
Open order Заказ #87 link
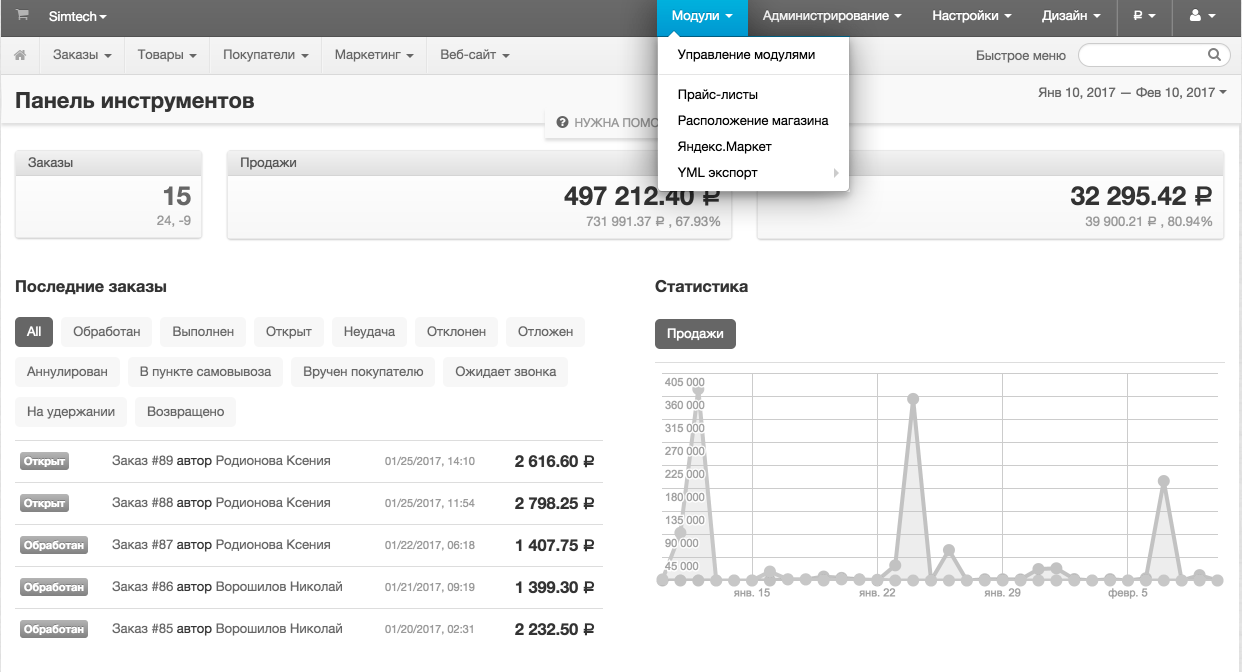pyautogui.click(x=142, y=545)
